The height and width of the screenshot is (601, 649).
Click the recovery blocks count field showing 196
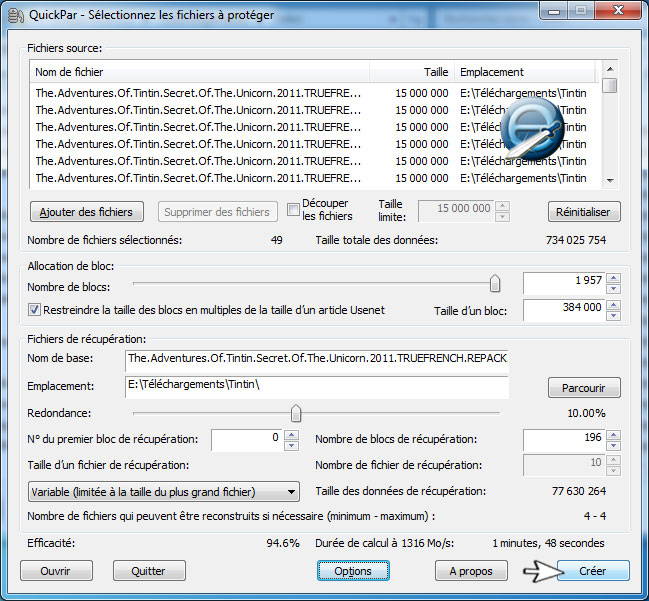[564, 440]
